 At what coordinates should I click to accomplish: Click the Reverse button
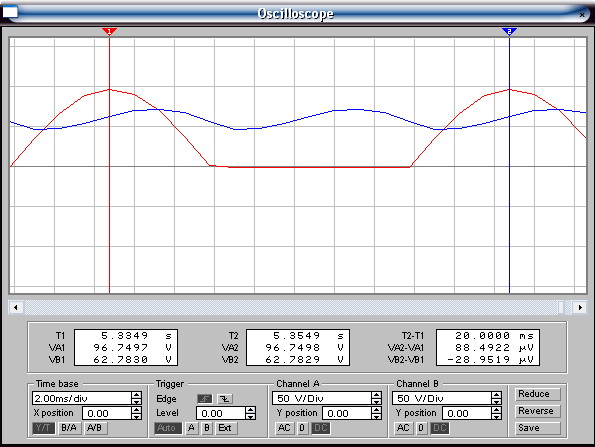click(x=537, y=411)
